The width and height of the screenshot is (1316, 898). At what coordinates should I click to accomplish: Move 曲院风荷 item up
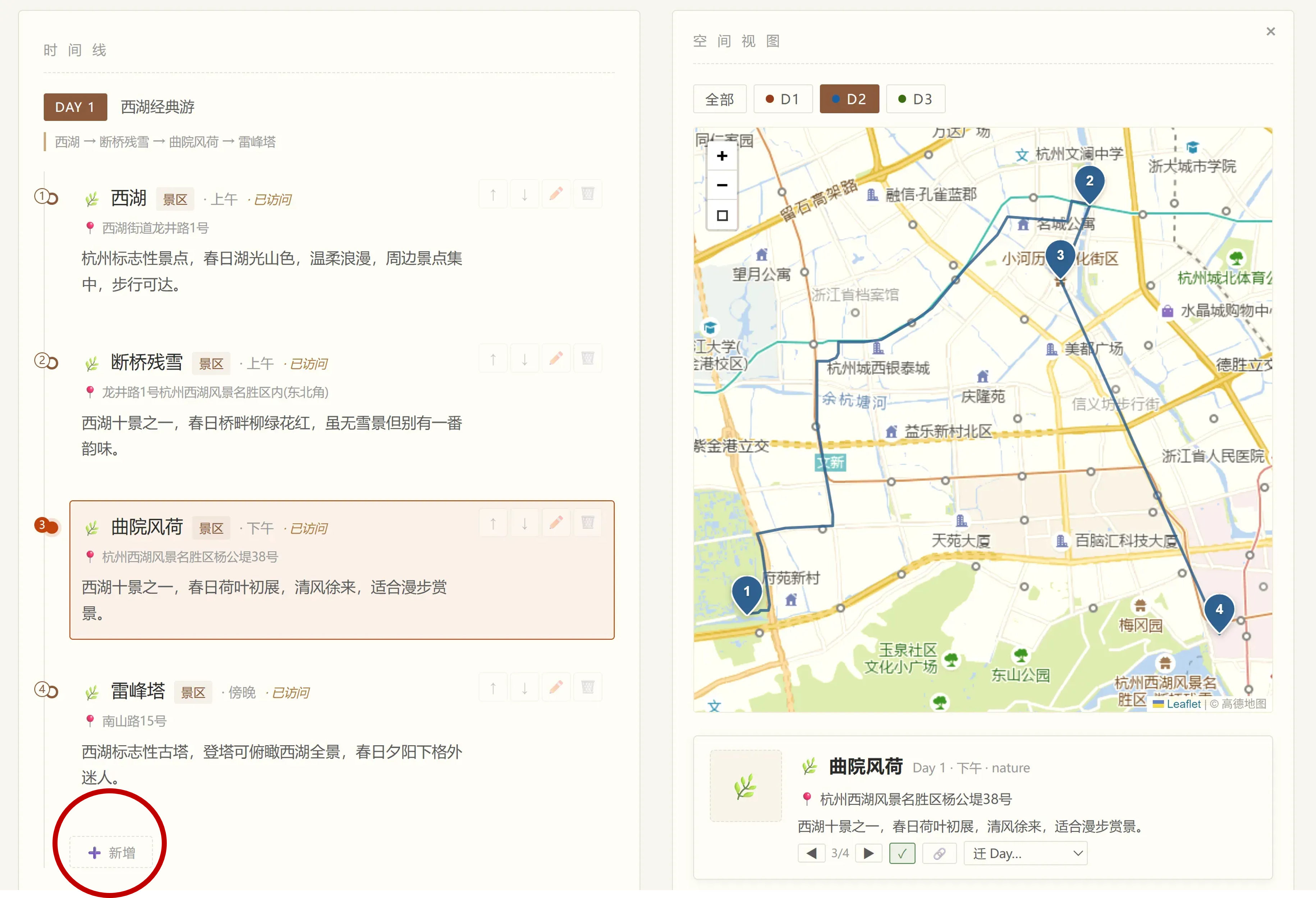click(x=493, y=523)
